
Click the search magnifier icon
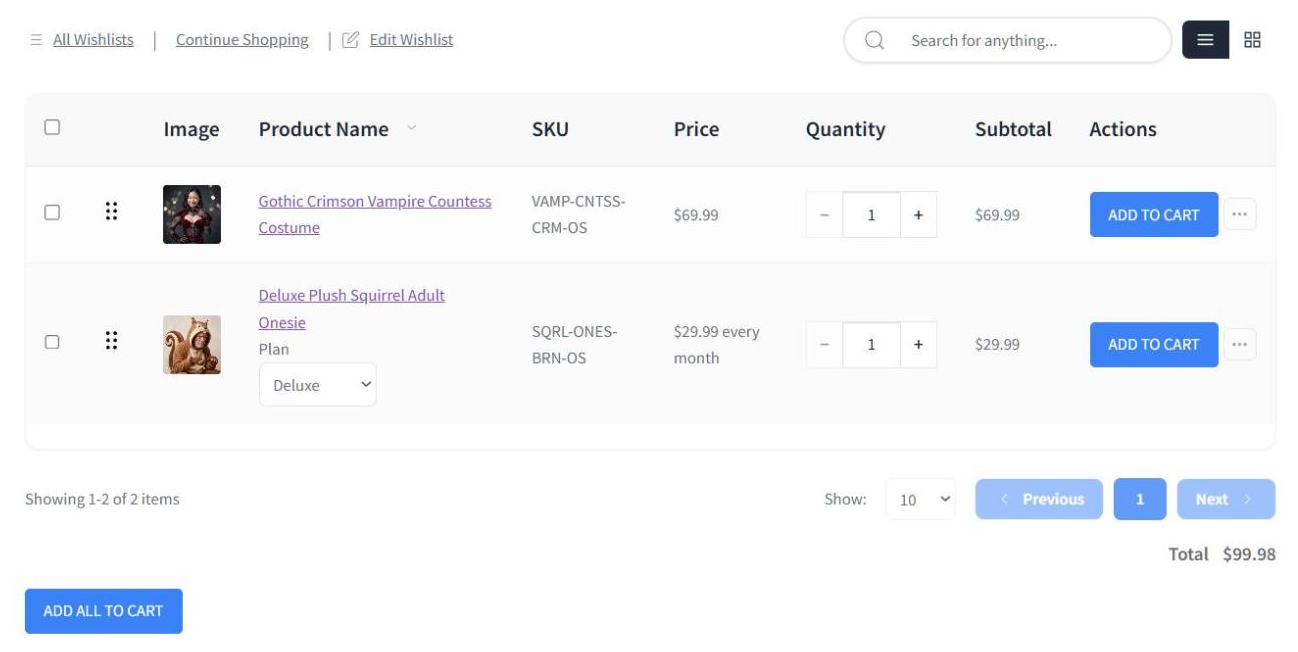point(874,41)
